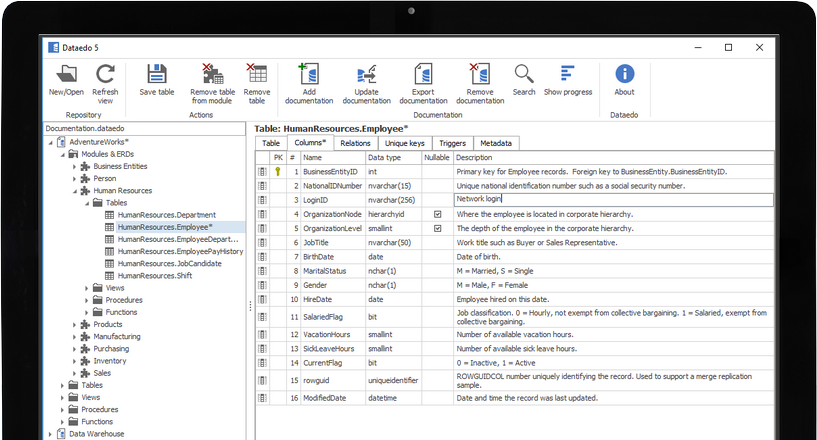Open the Update documentation tool

(366, 75)
